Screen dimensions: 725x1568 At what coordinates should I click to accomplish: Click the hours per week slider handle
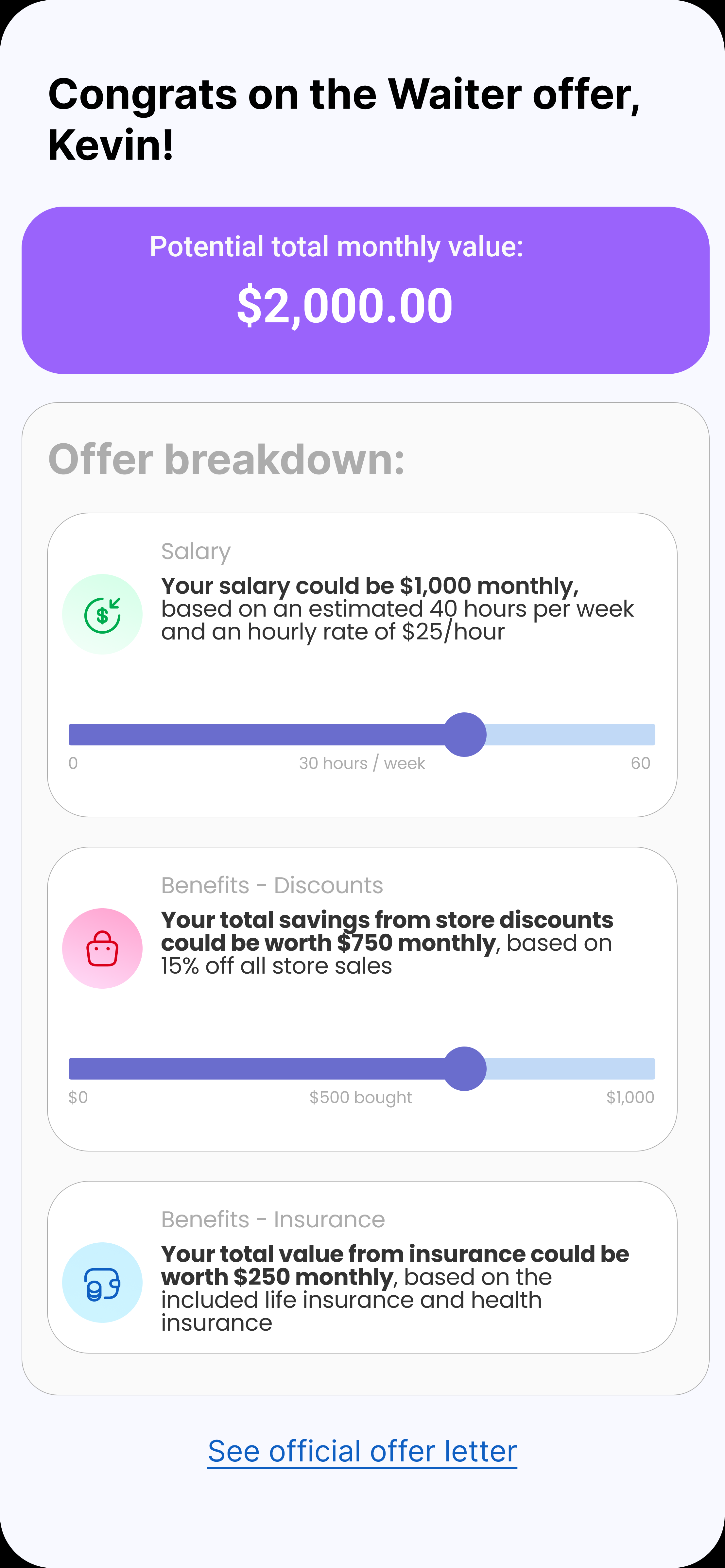click(x=464, y=734)
